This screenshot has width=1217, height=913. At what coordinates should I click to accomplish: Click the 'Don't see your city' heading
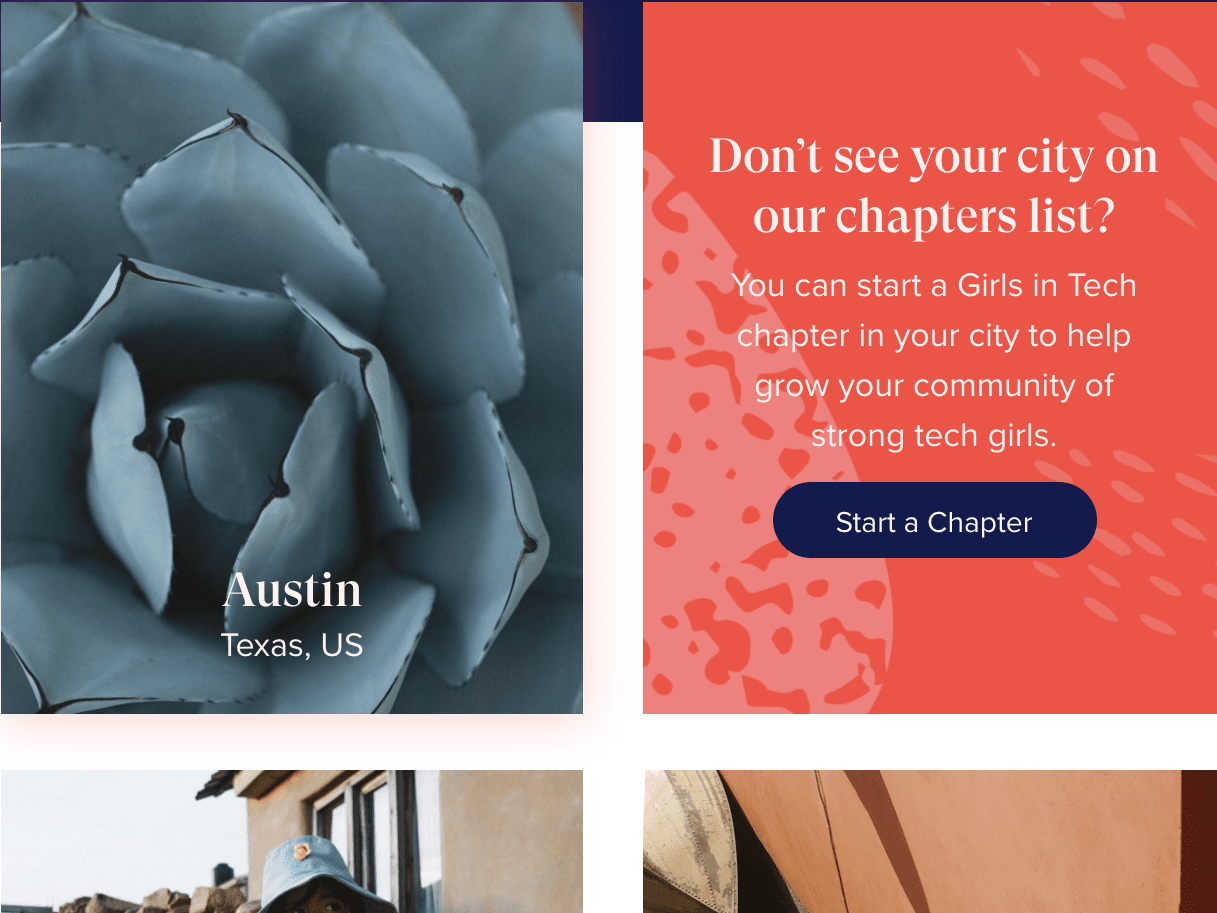pyautogui.click(x=934, y=186)
